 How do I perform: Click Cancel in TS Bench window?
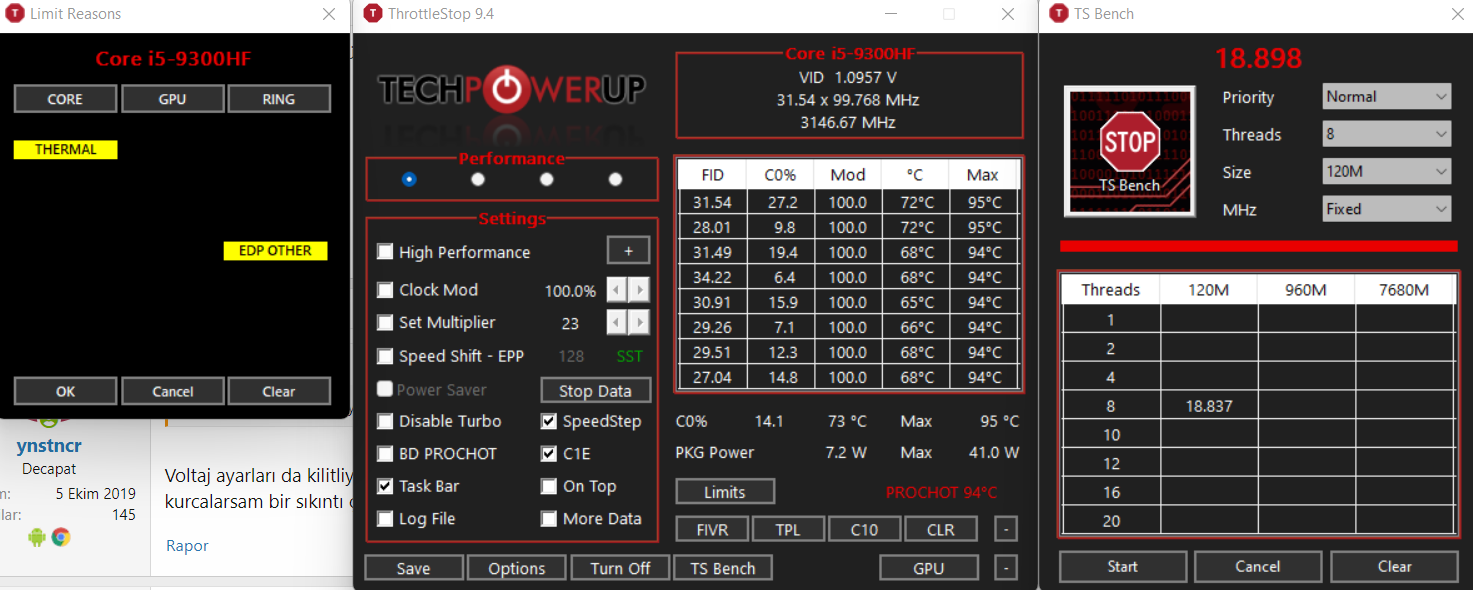(x=1258, y=566)
